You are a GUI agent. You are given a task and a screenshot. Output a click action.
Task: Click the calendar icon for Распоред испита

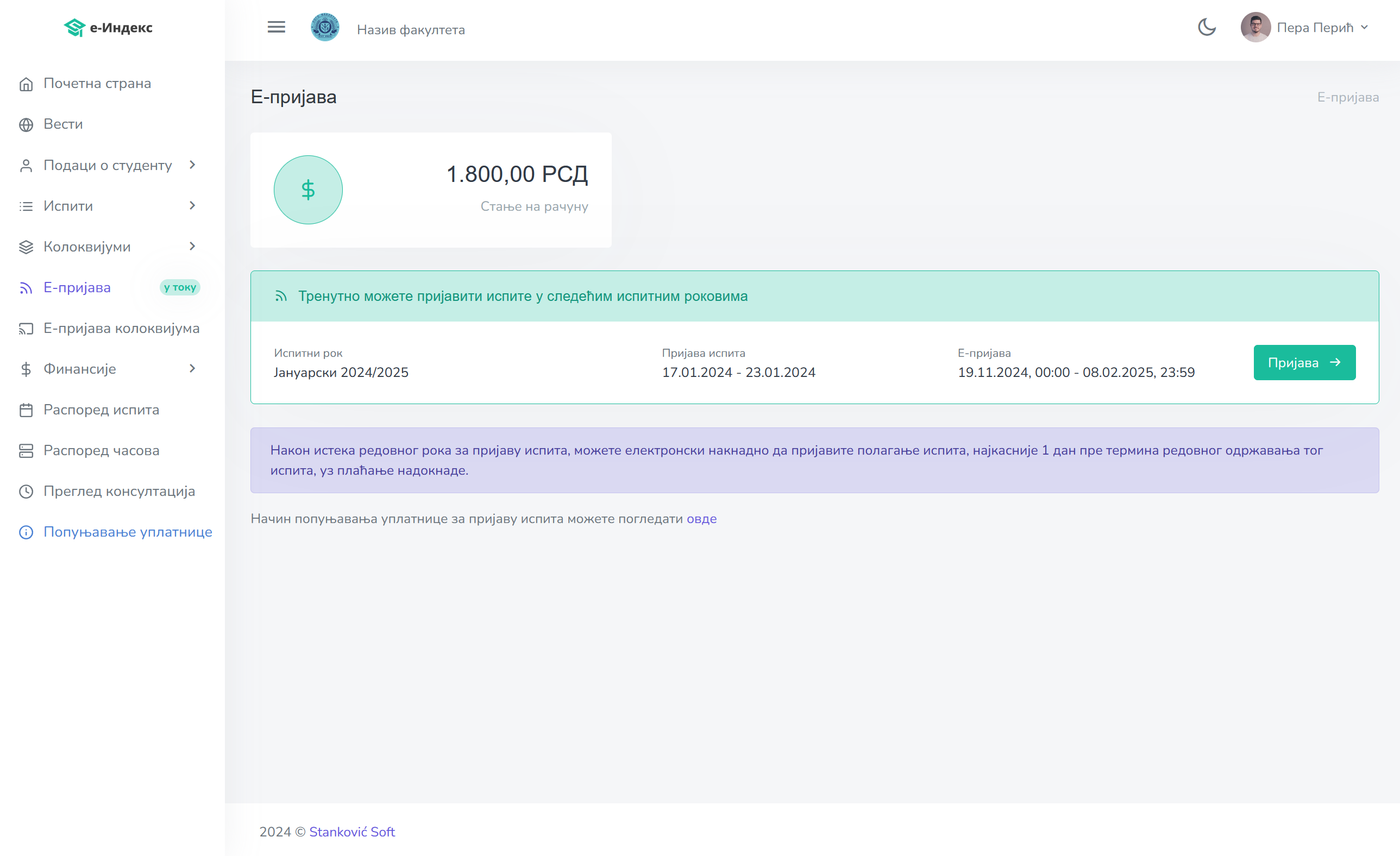(x=26, y=410)
